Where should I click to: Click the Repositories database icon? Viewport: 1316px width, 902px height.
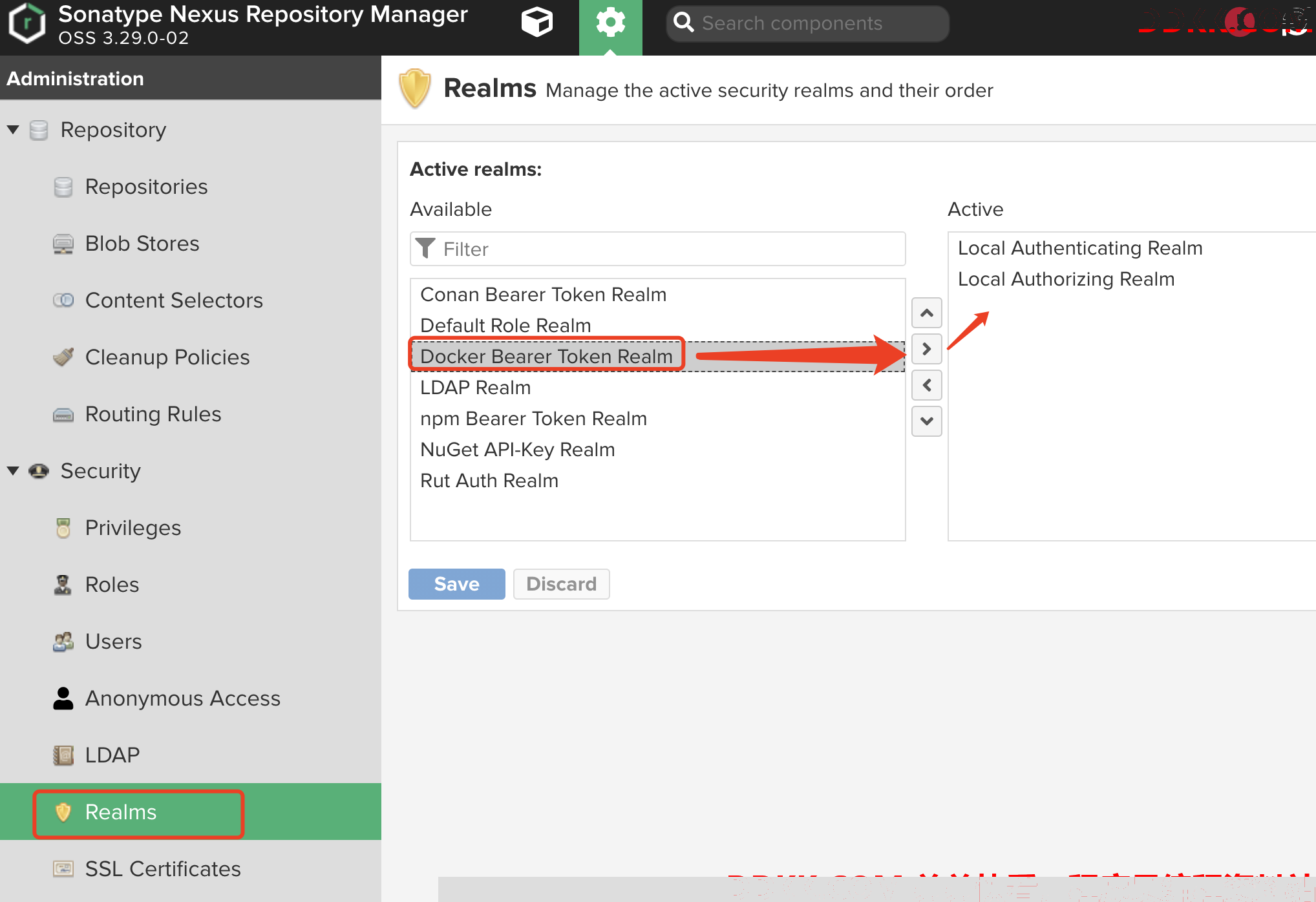pyautogui.click(x=63, y=187)
